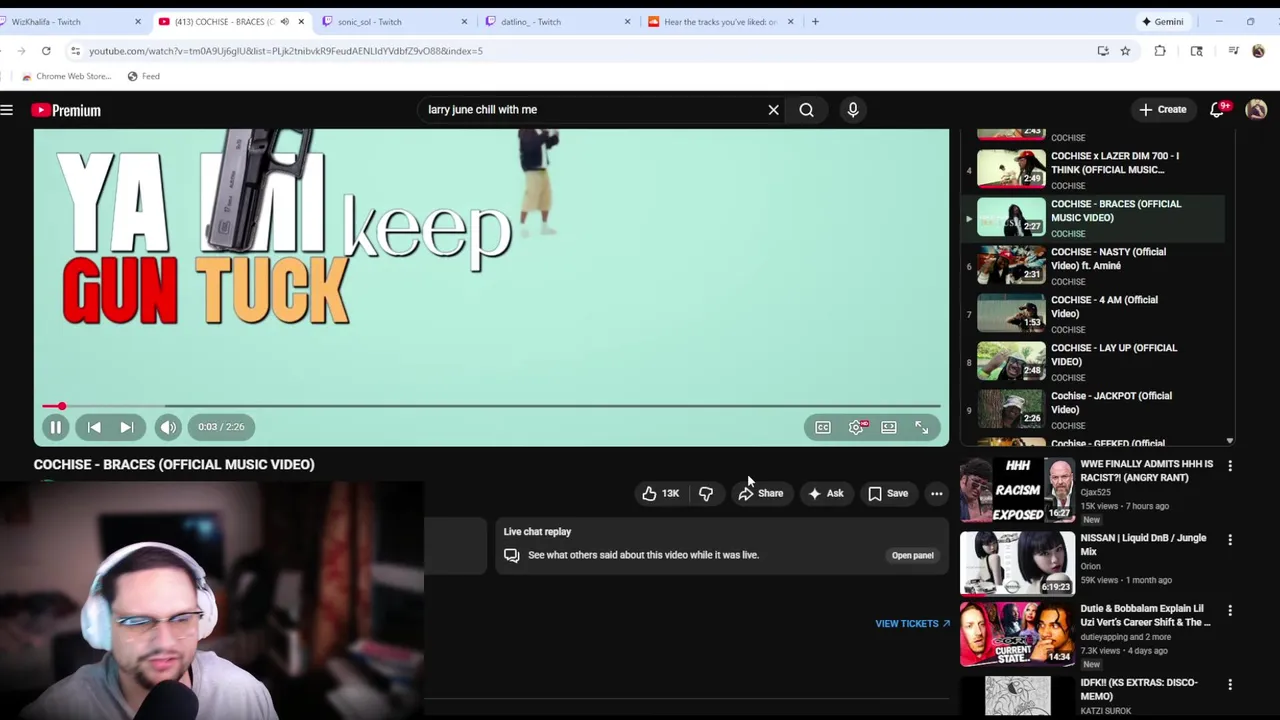Seek using the red video progress bar
The image size is (1280, 720).
click(x=491, y=406)
